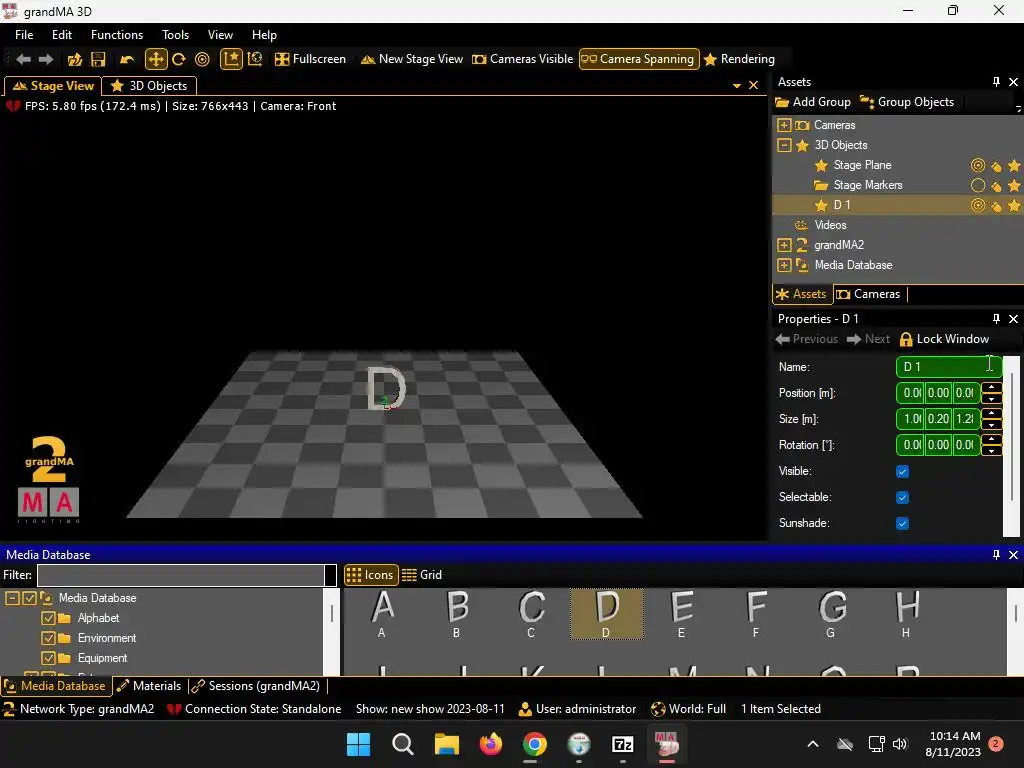Viewport: 1024px width, 768px height.
Task: Click the Properties panel vertical scrollbar
Action: tap(1012, 446)
